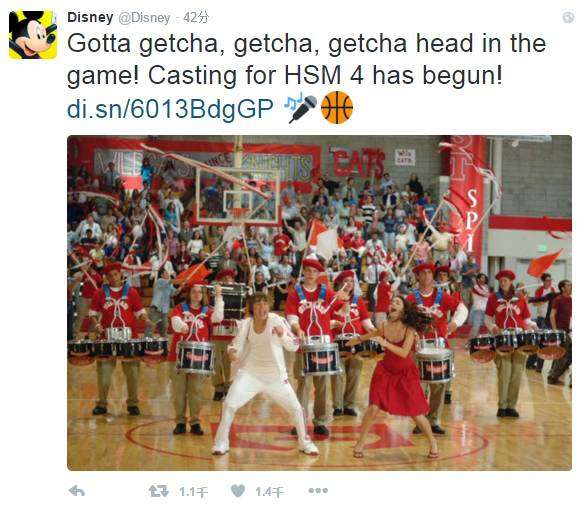The image size is (579, 505).
Task: Like the tweet with the heart icon
Action: (238, 491)
